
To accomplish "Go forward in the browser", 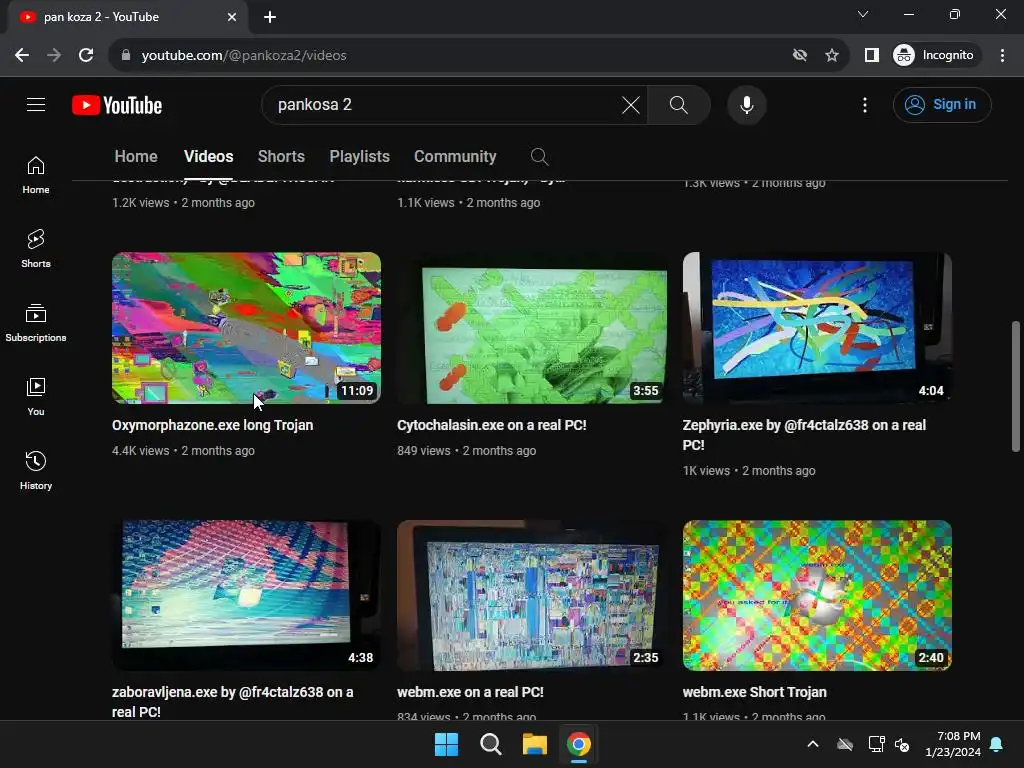I will 54,56.
